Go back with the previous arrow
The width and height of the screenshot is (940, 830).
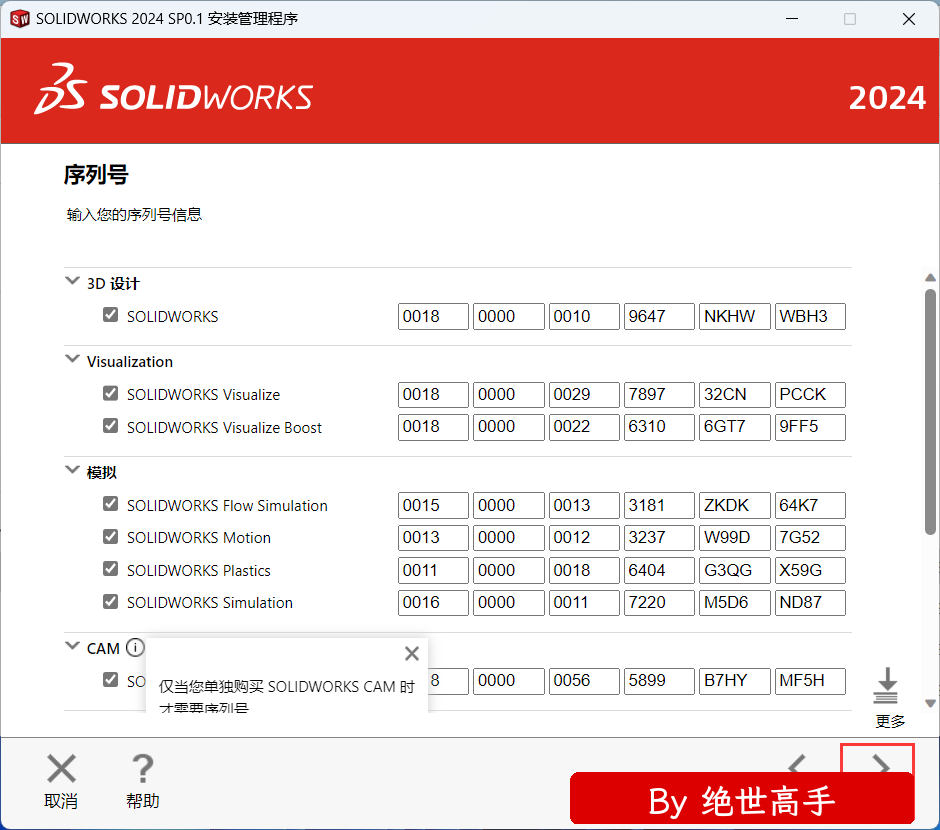(798, 764)
